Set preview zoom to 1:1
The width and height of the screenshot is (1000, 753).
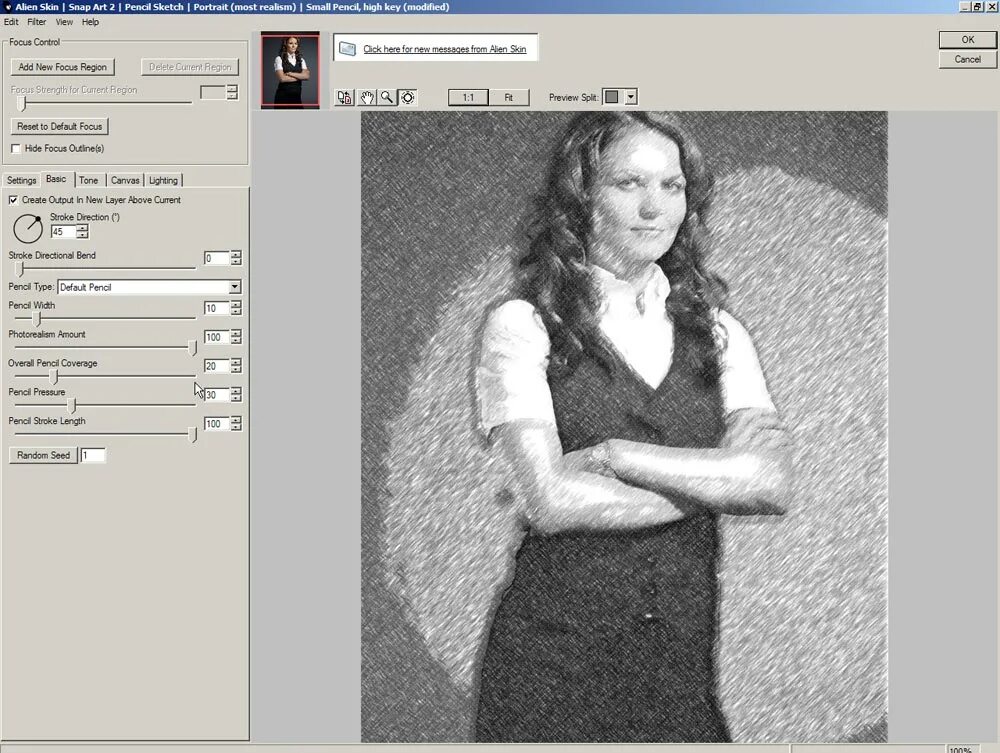point(468,98)
